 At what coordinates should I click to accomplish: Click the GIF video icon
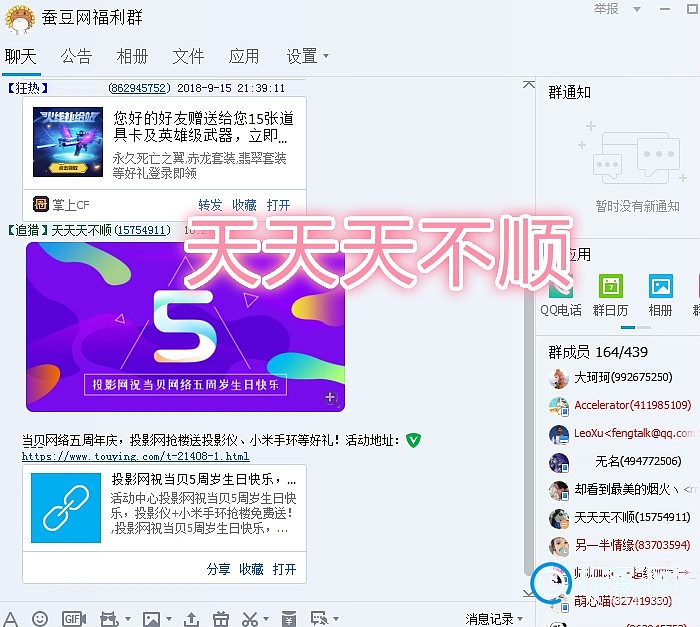[74, 619]
